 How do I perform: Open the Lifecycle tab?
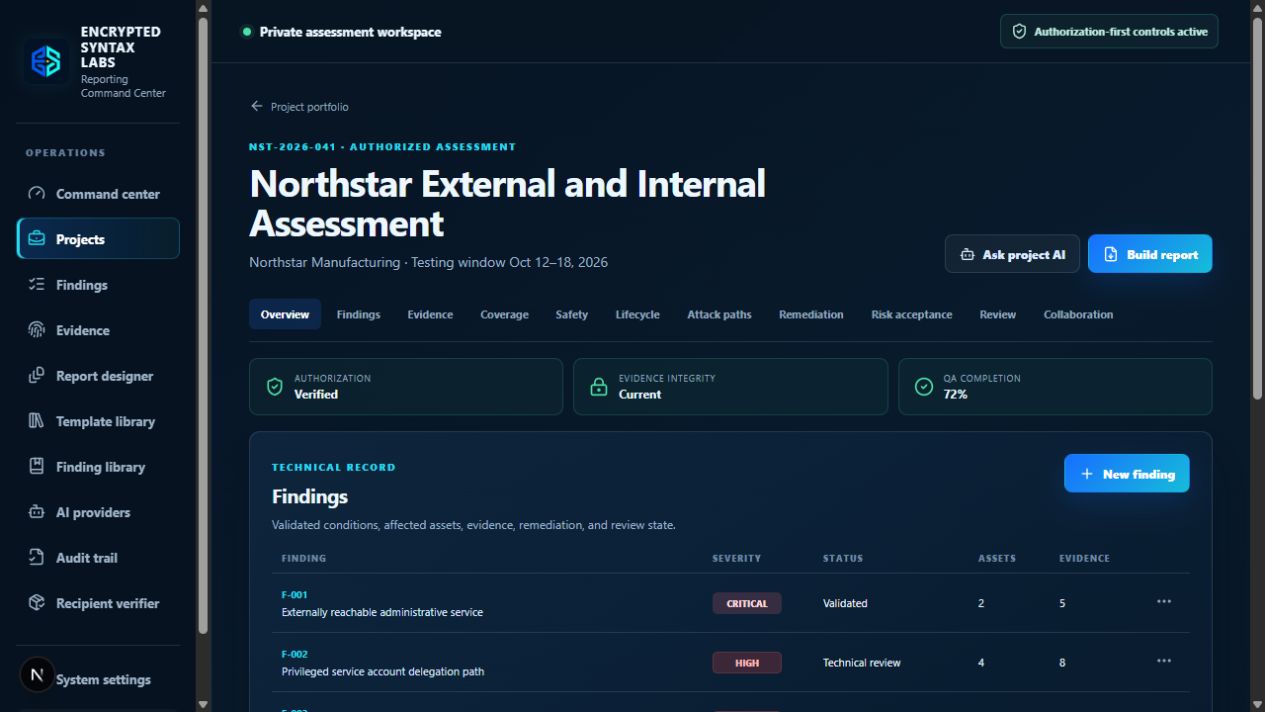point(637,314)
